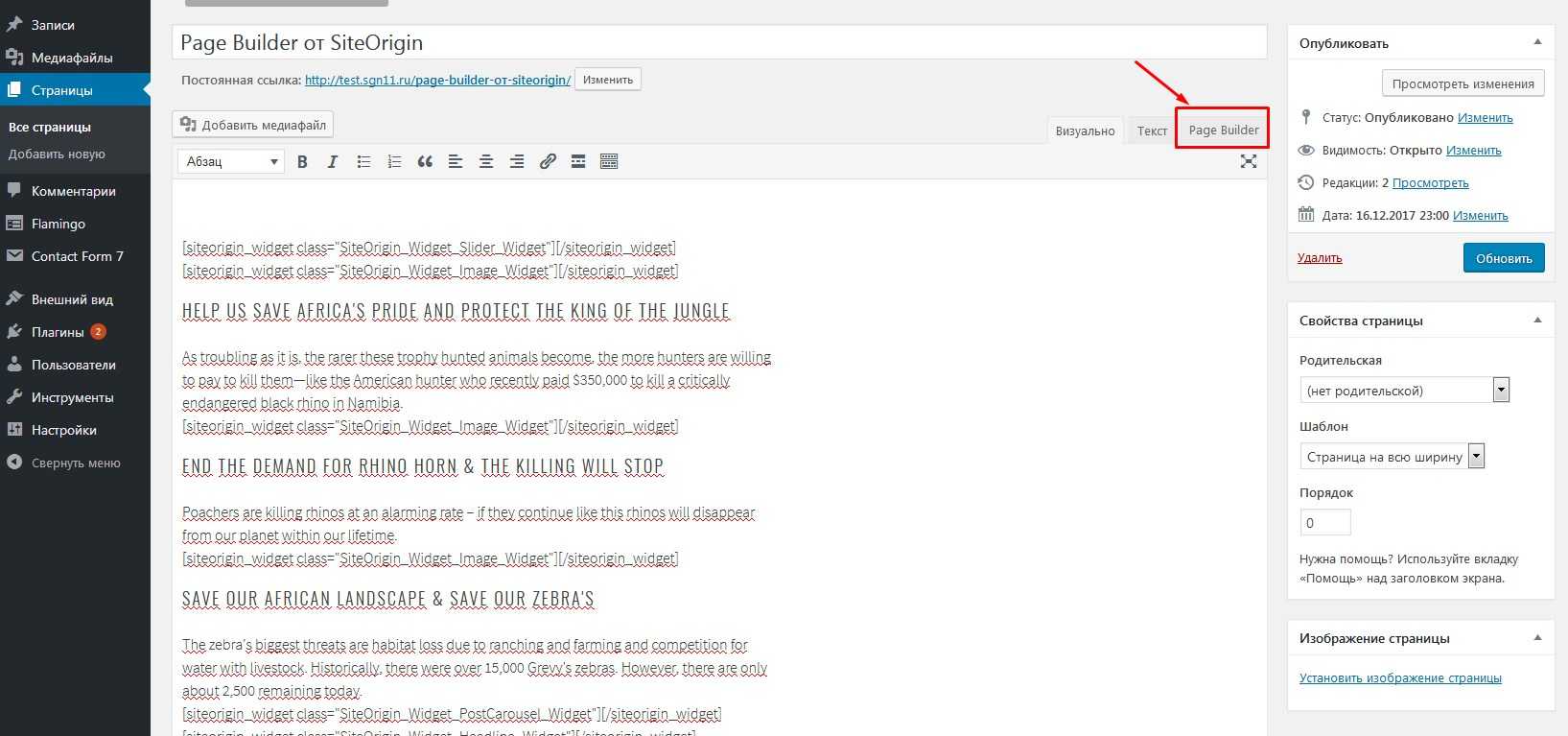Insert a numbered list

tap(394, 162)
